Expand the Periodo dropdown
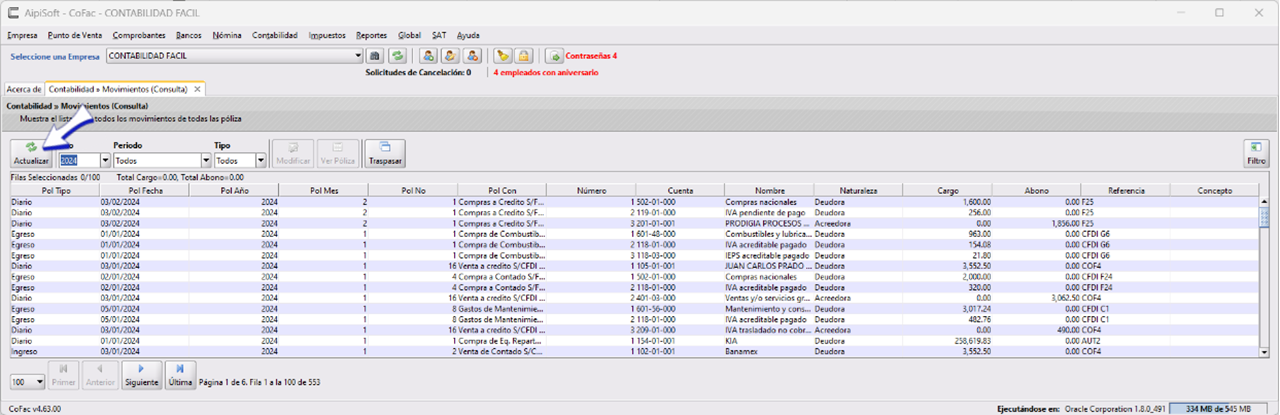Viewport: 1280px width, 415px height. (x=204, y=160)
